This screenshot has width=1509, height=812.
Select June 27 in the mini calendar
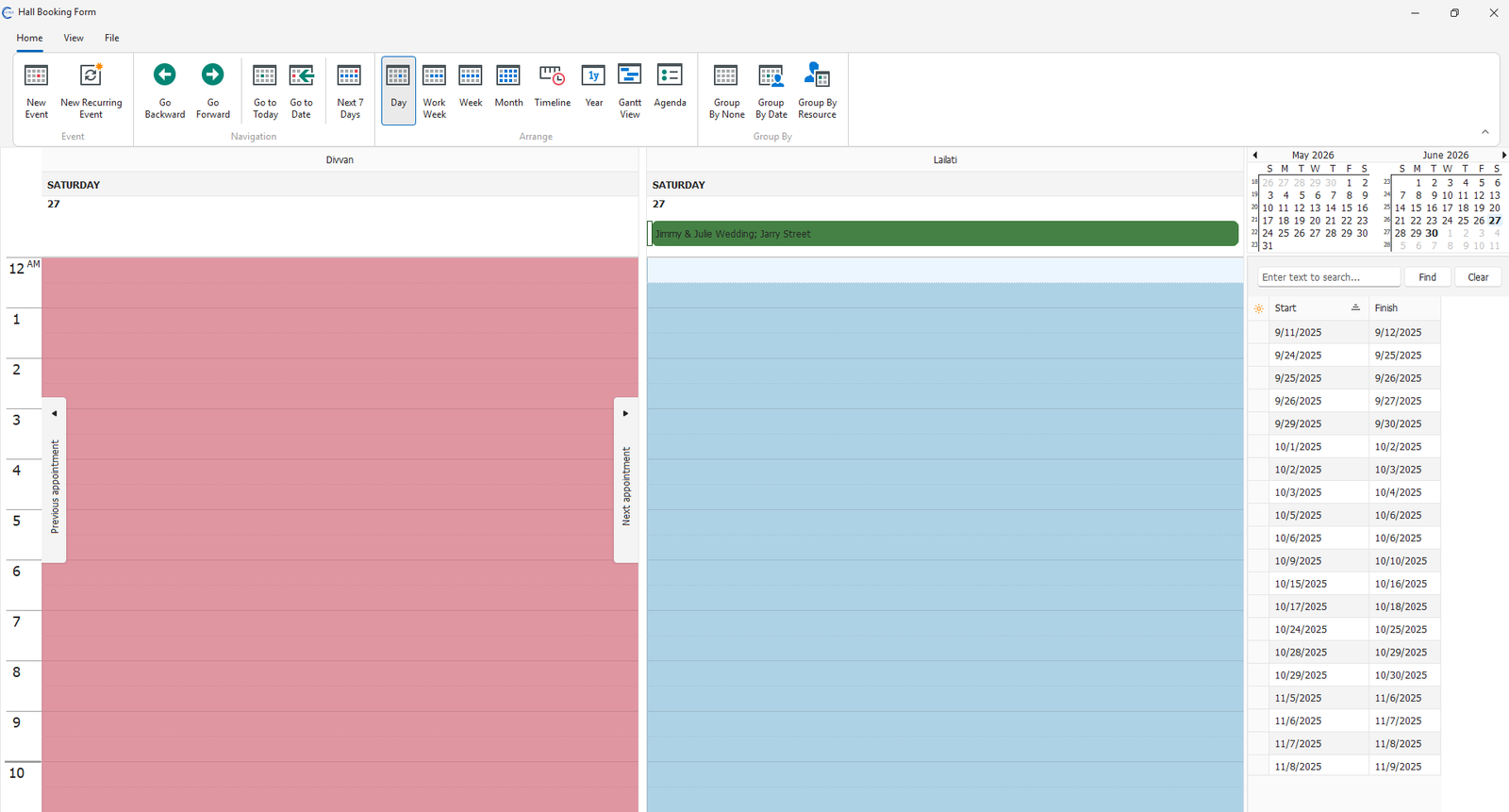(1495, 221)
